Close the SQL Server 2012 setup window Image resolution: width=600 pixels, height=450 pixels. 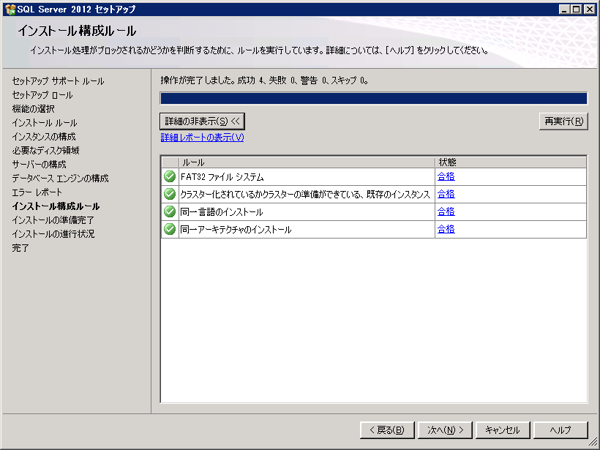pyautogui.click(x=590, y=9)
